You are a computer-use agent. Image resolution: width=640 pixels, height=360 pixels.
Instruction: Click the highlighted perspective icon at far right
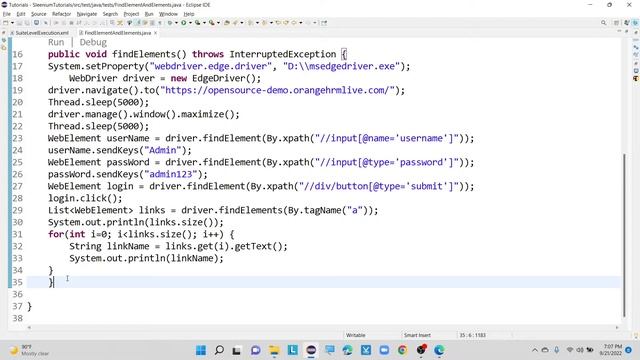click(635, 23)
